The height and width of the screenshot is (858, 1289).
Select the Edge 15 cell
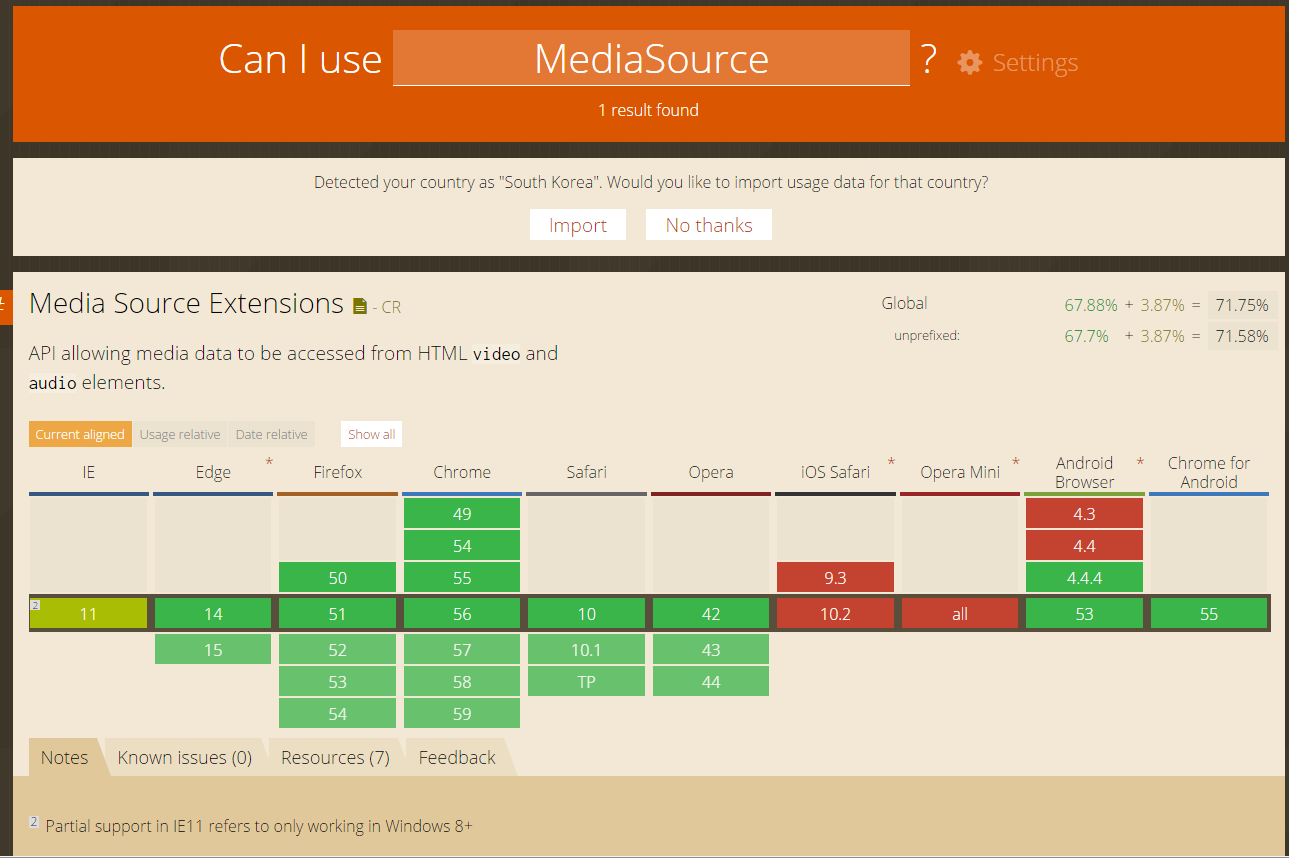pyautogui.click(x=213, y=650)
